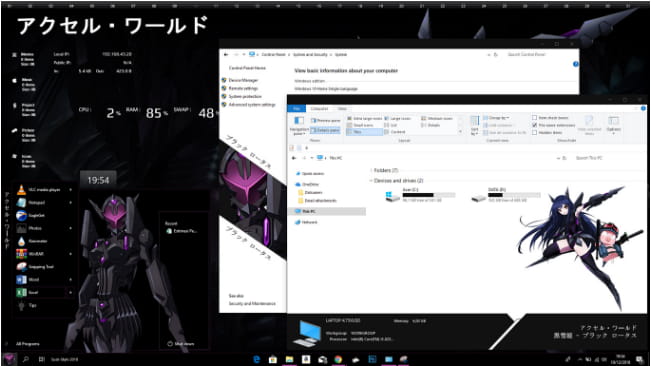Open the File tab in Explorer
The width and height of the screenshot is (651, 366).
(296, 109)
